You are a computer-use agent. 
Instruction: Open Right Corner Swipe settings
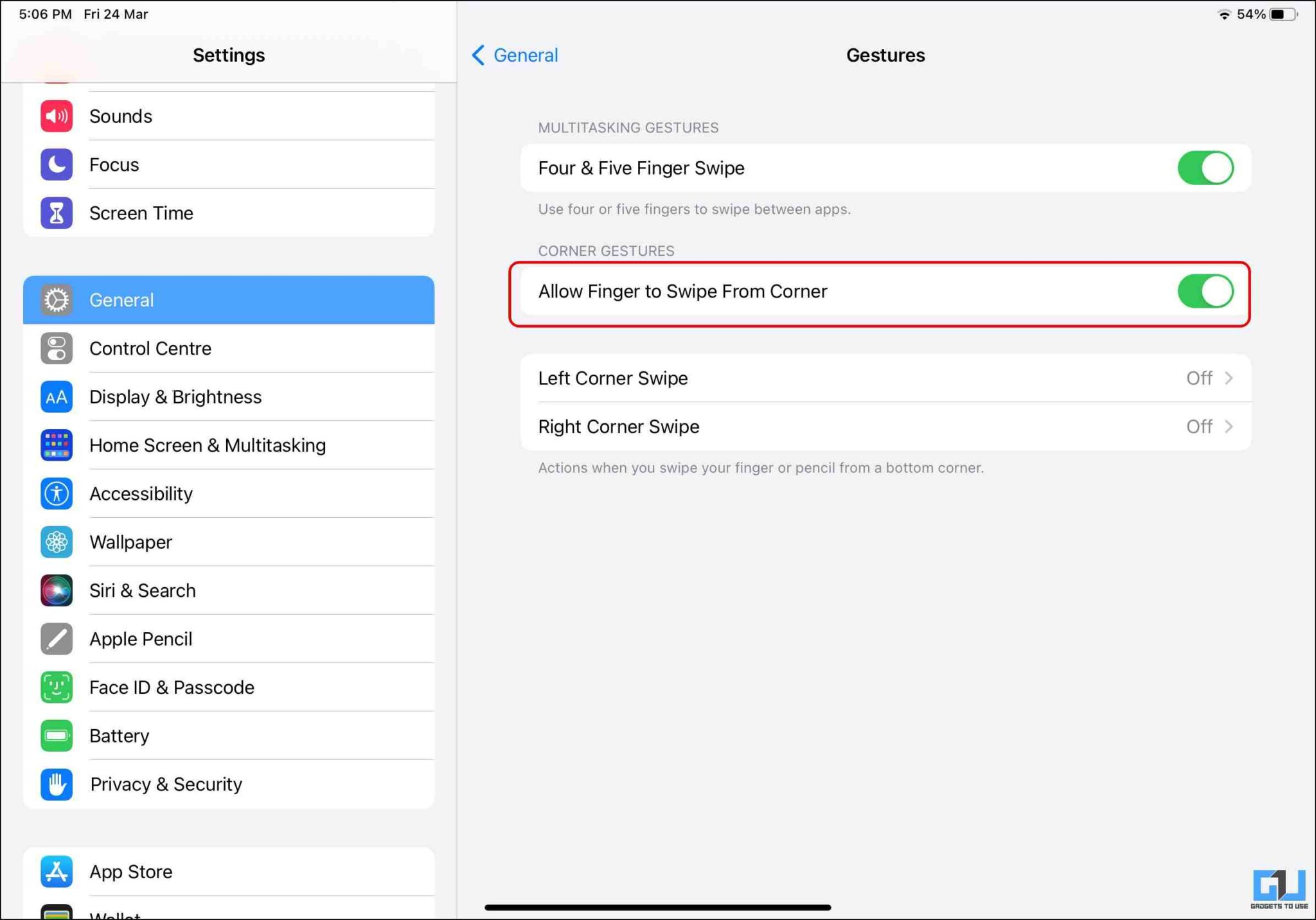click(887, 427)
